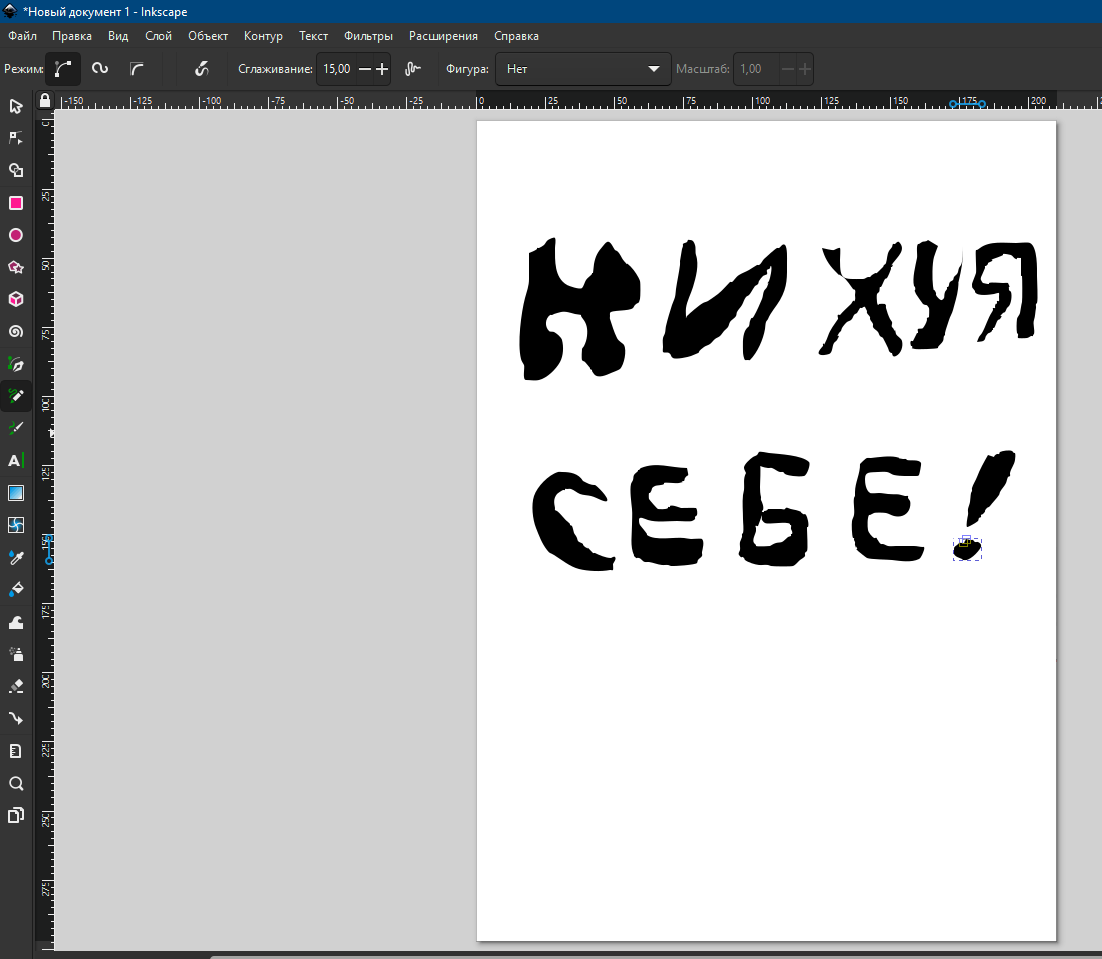This screenshot has width=1102, height=959.
Task: Select the Spiral tool
Action: [x=16, y=332]
